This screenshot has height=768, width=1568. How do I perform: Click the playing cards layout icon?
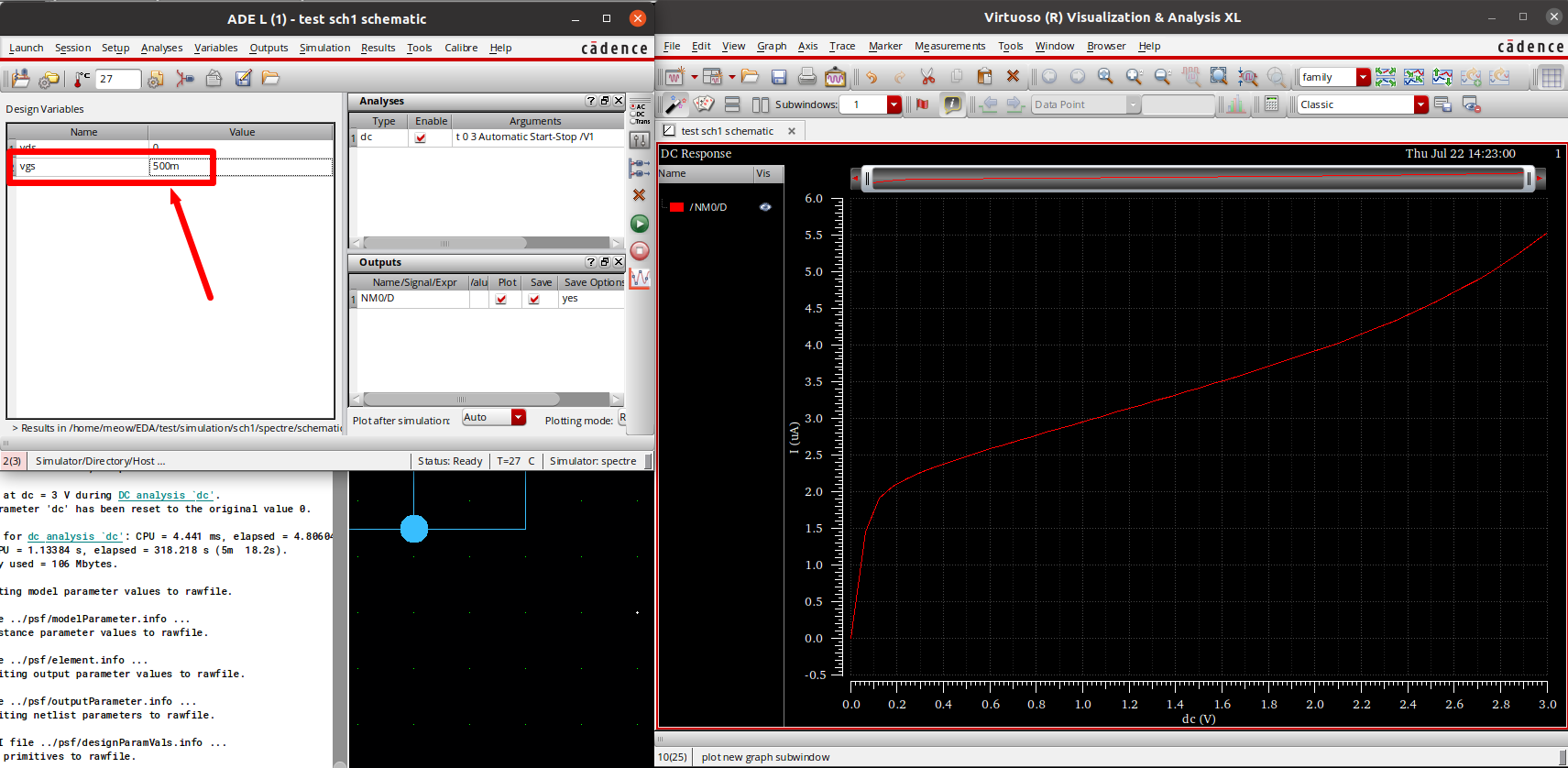704,104
